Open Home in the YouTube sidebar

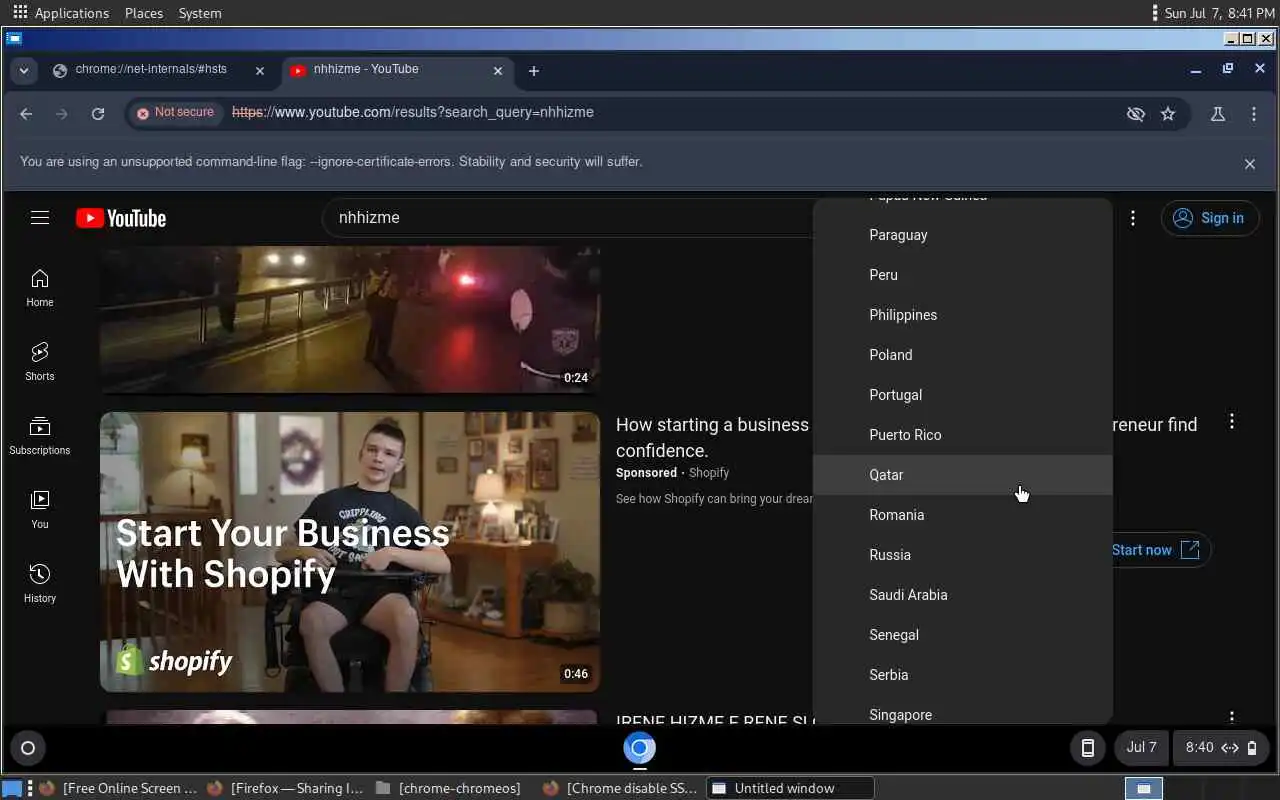(40, 288)
